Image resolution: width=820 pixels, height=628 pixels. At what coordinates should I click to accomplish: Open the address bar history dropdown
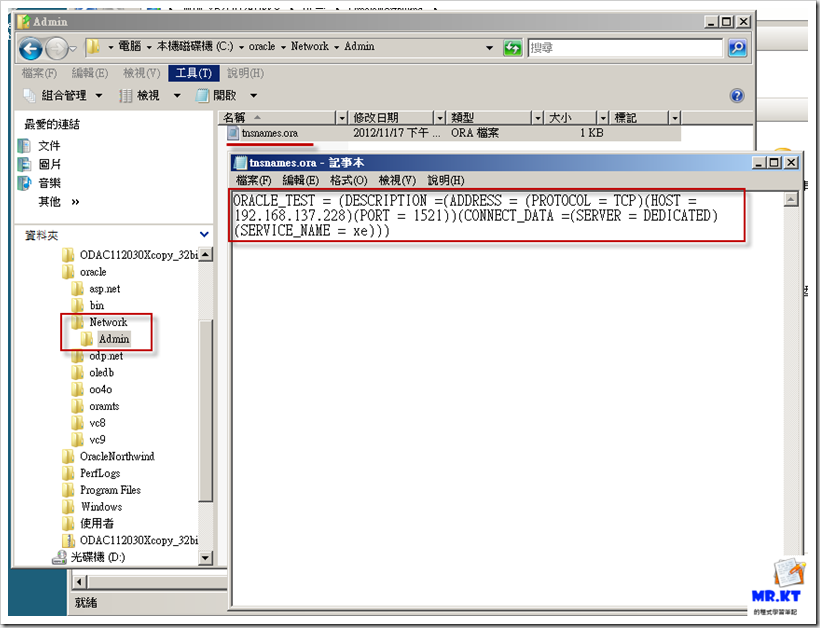[489, 48]
